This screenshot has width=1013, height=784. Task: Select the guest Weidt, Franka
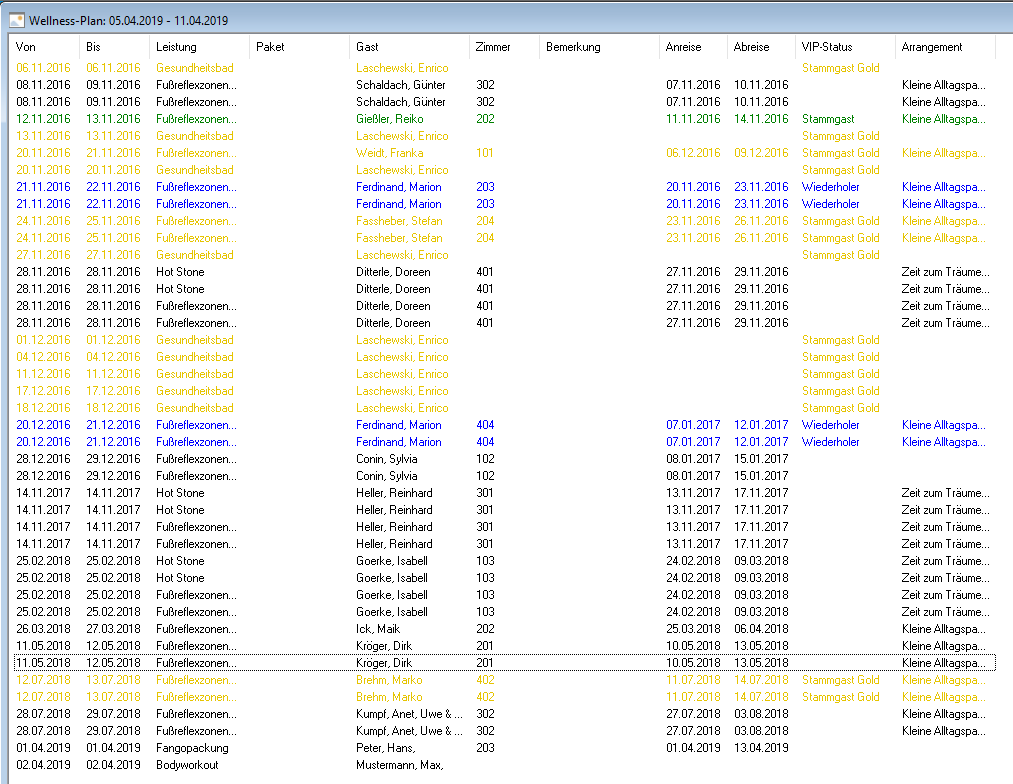click(x=390, y=153)
